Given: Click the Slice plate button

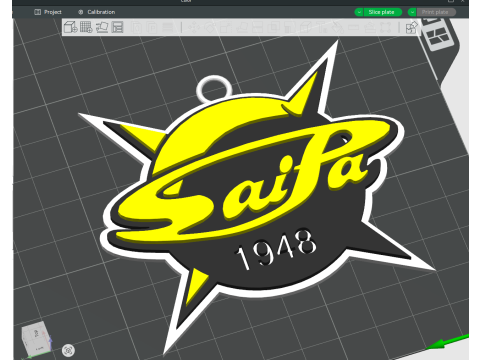Looking at the screenshot, I should (382, 12).
